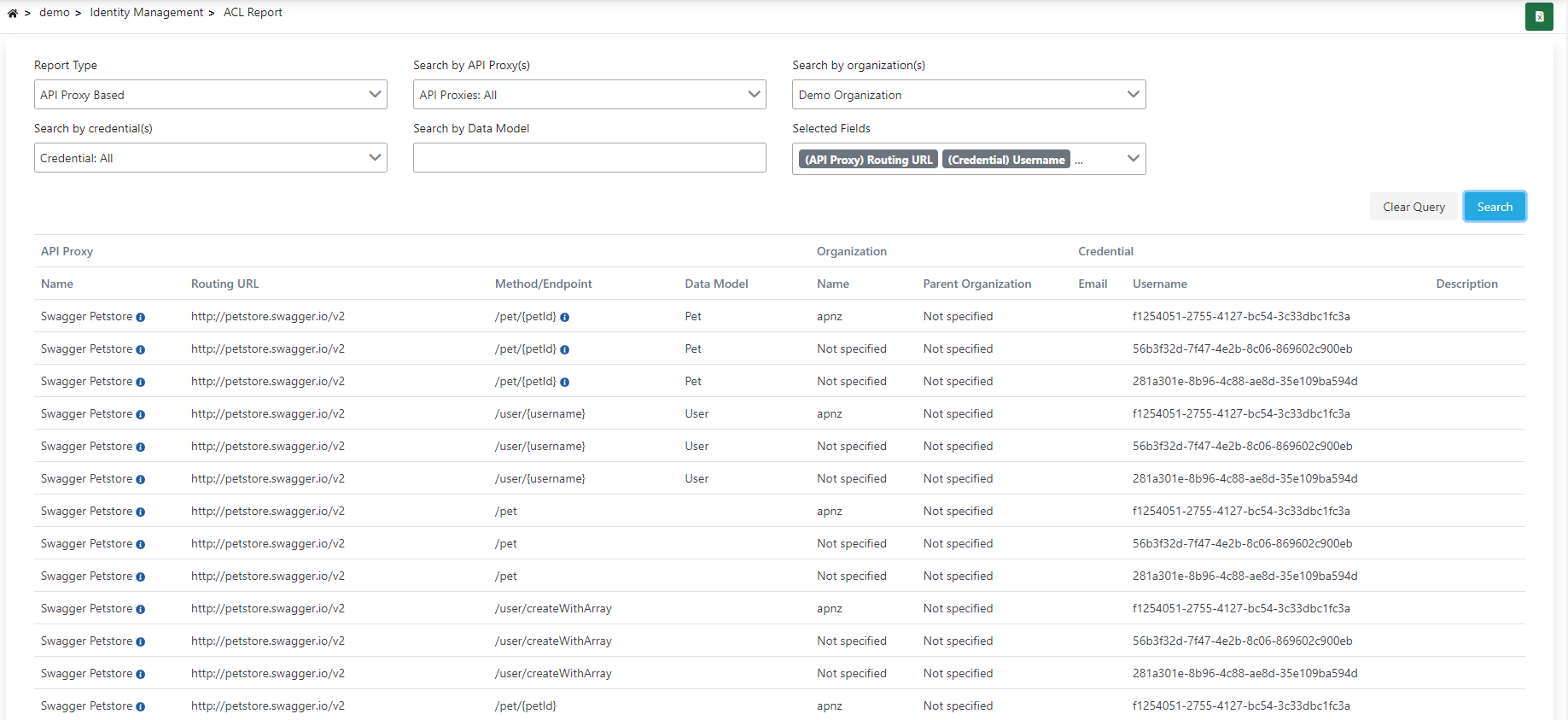Open the Selected Fields dropdown arrow
Viewport: 1568px width, 720px height.
coord(1133,159)
